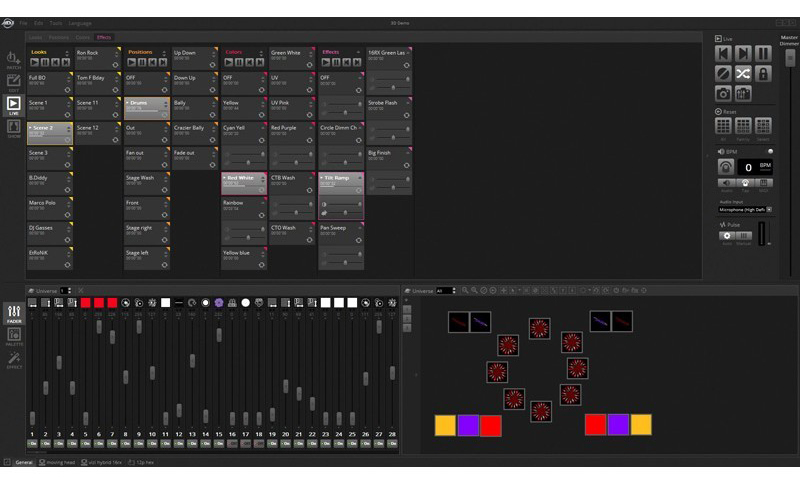Viewport: 800px width, 499px height.
Task: Toggle the On button for channel 1
Action: [x=32, y=443]
